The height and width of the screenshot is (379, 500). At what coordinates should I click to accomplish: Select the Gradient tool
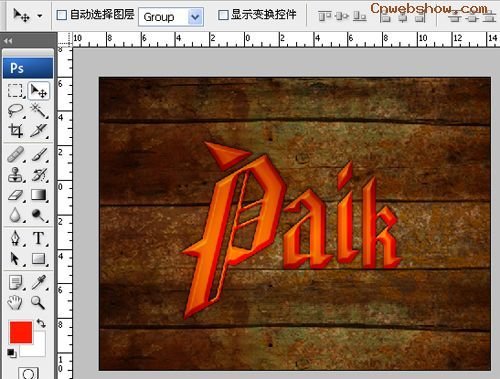39,195
